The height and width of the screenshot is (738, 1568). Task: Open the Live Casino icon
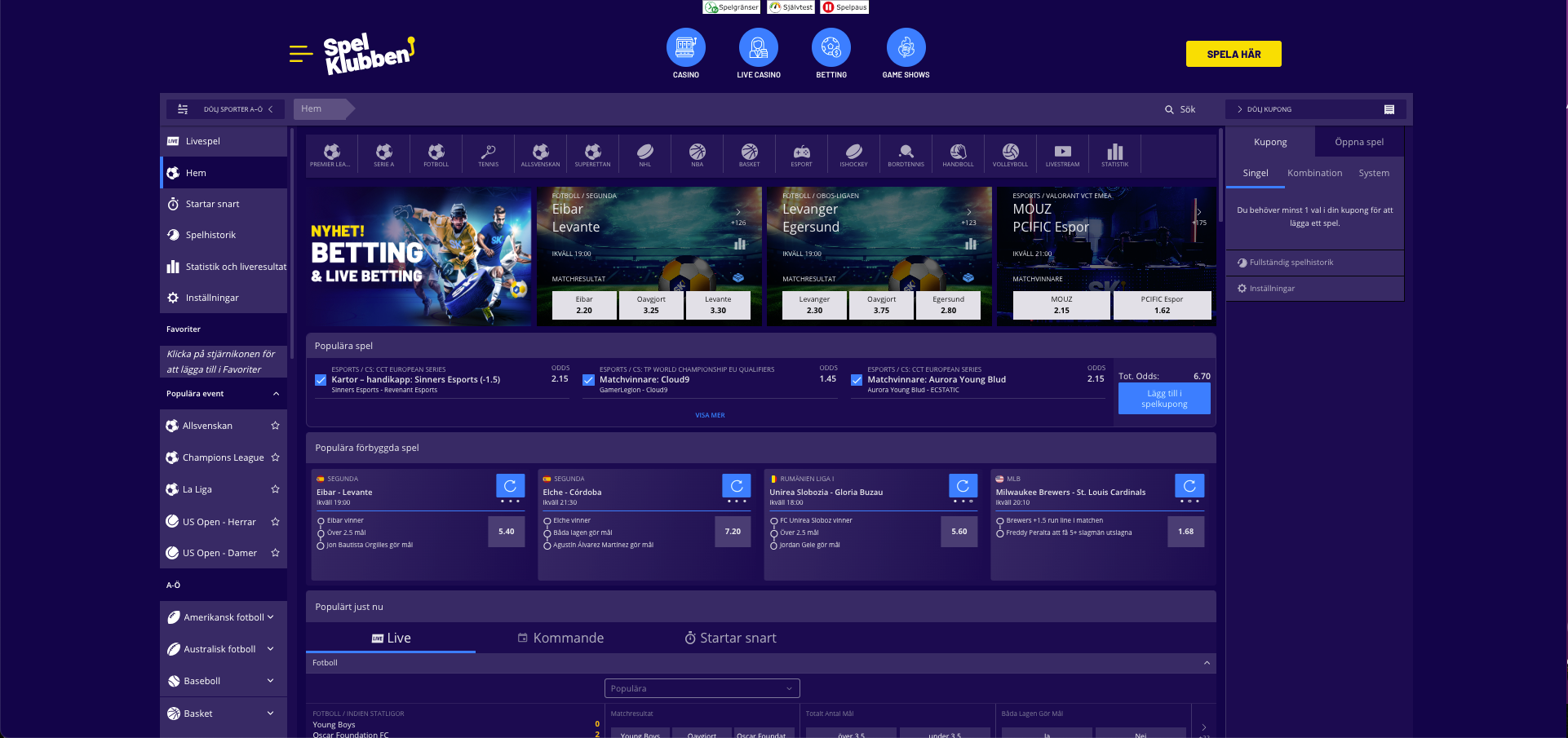[758, 48]
